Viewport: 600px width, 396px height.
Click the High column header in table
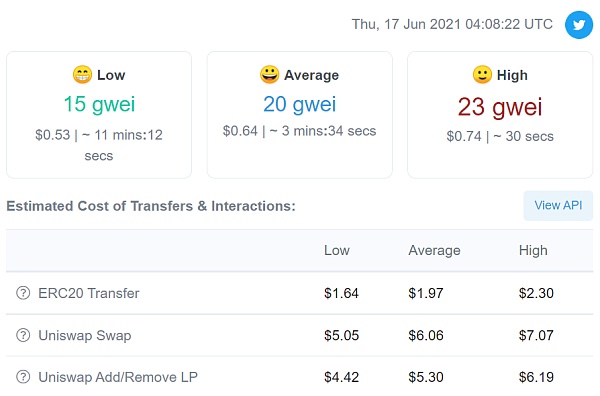coord(533,251)
